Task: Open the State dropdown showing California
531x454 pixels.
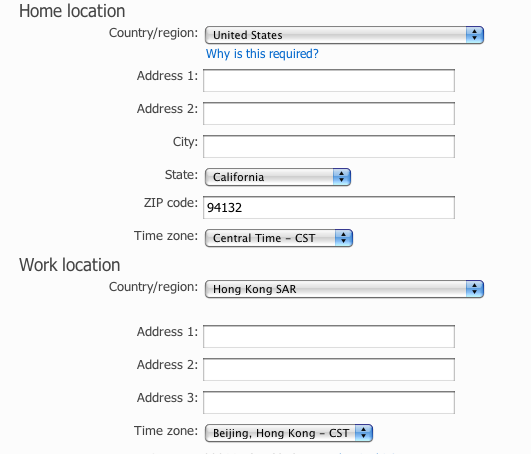Action: [x=278, y=177]
